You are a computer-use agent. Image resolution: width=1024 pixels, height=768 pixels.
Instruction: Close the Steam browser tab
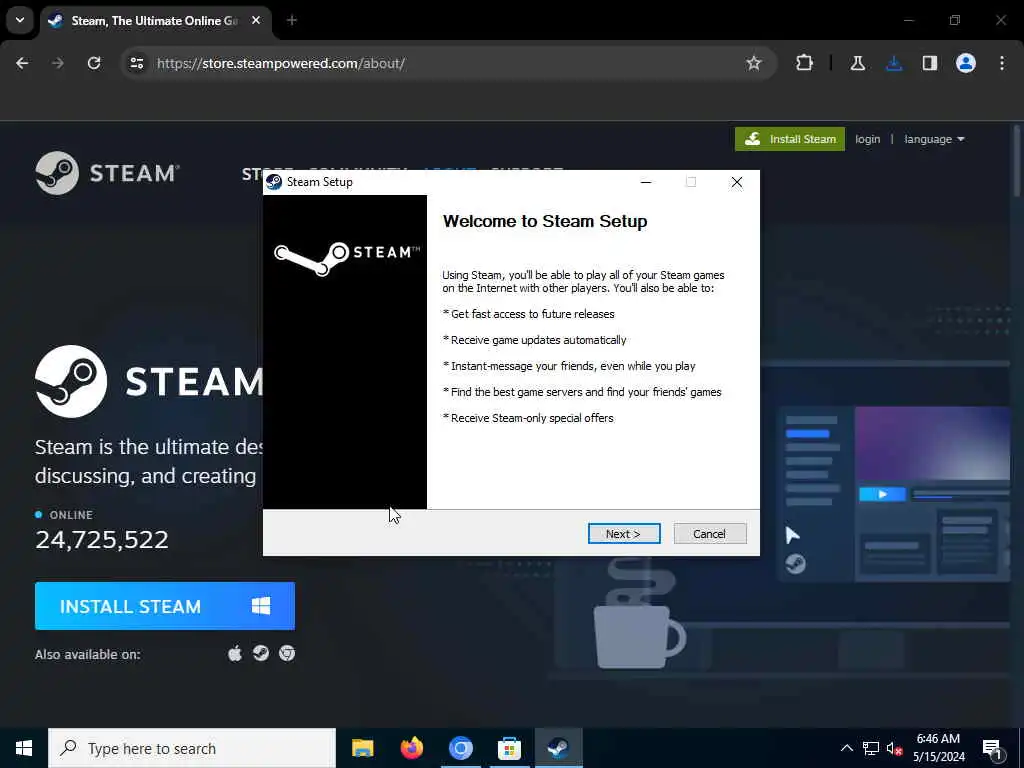(x=256, y=21)
